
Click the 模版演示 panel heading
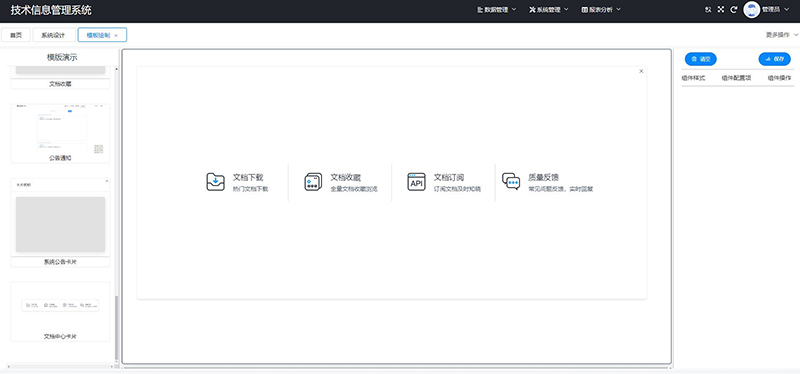pyautogui.click(x=62, y=58)
